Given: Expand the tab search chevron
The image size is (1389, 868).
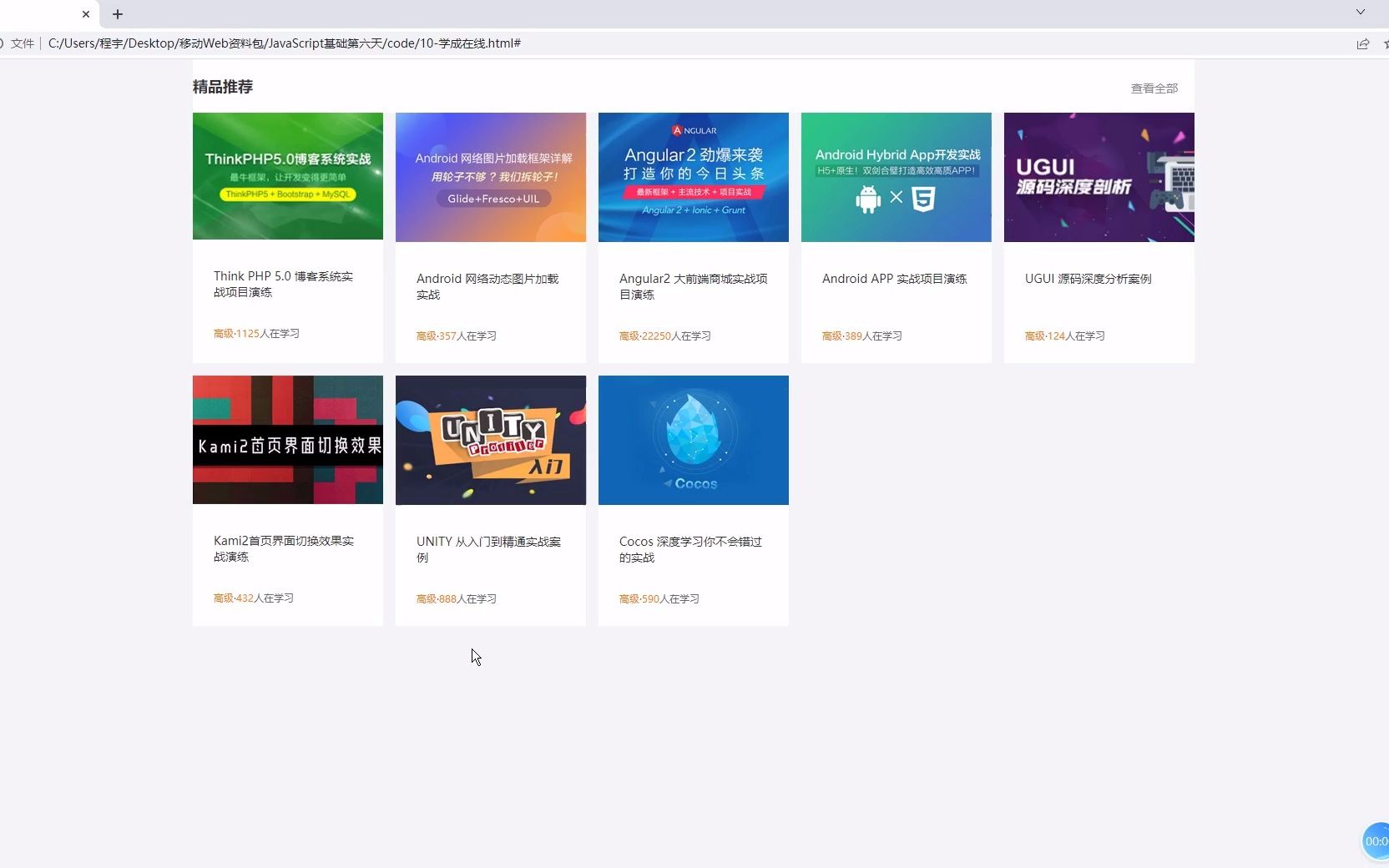Looking at the screenshot, I should [1361, 12].
